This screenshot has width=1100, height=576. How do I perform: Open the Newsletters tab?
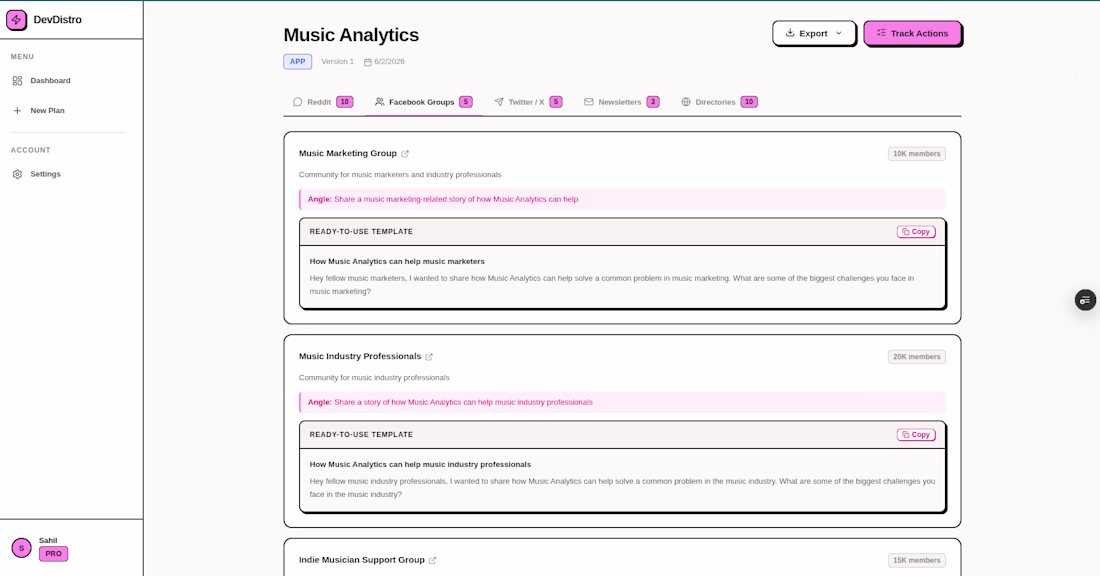tap(622, 102)
